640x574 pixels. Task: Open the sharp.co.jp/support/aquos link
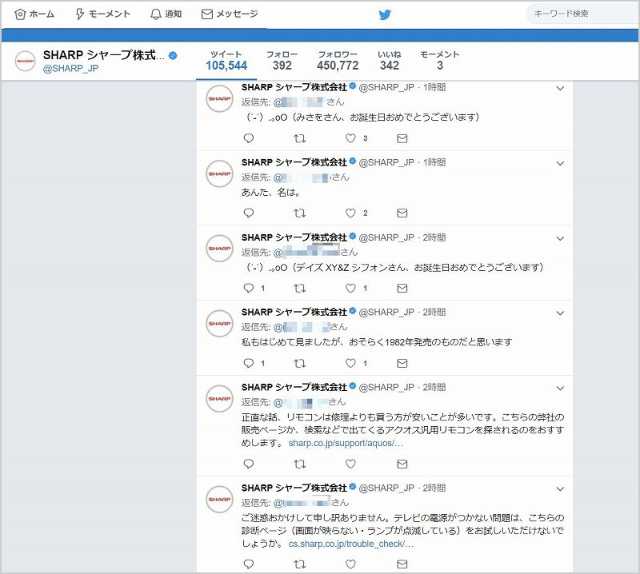[337, 442]
